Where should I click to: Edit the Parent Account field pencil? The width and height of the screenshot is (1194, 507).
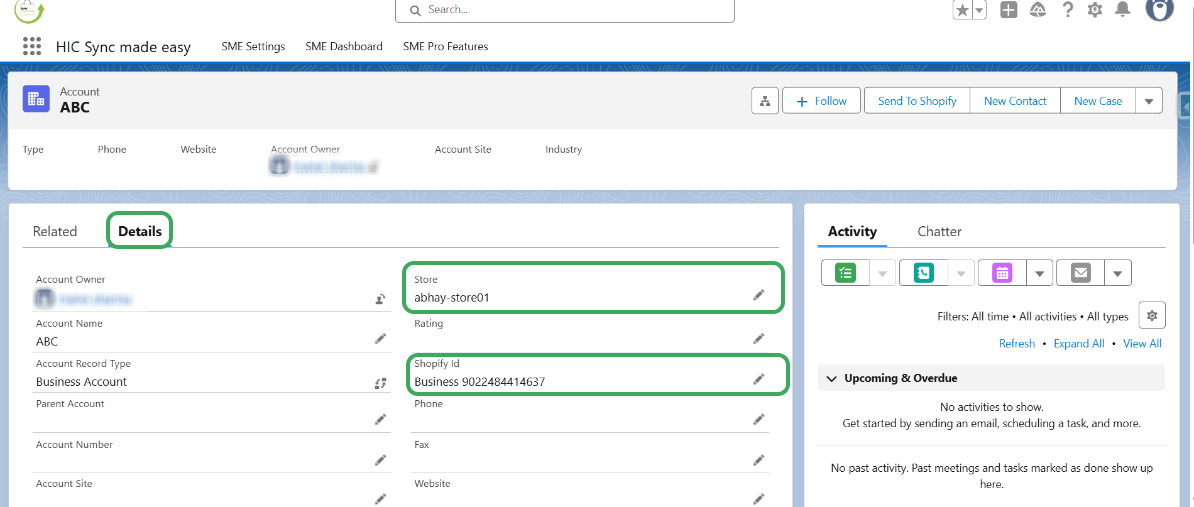click(x=380, y=419)
